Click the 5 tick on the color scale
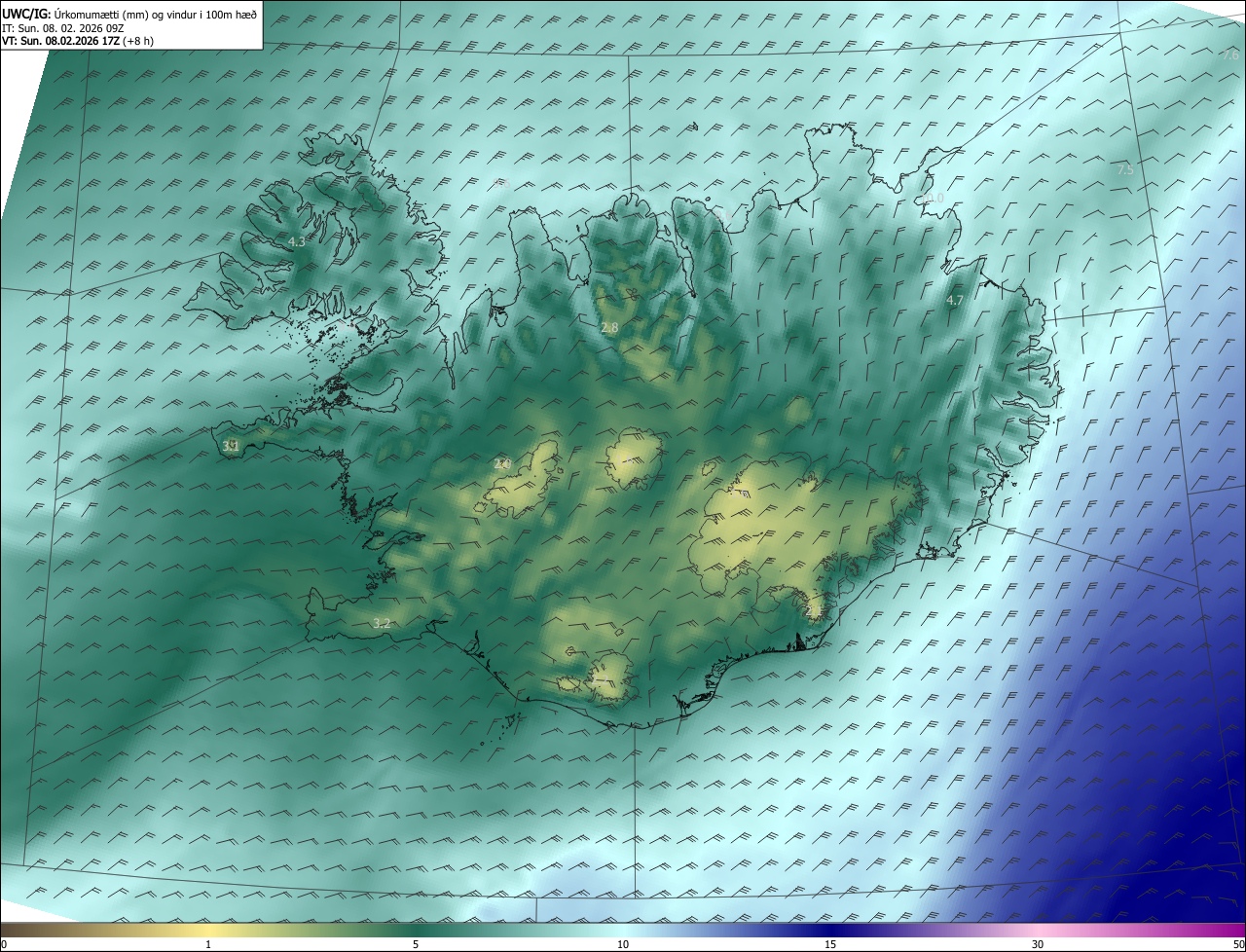Image resolution: width=1246 pixels, height=952 pixels. tap(416, 944)
